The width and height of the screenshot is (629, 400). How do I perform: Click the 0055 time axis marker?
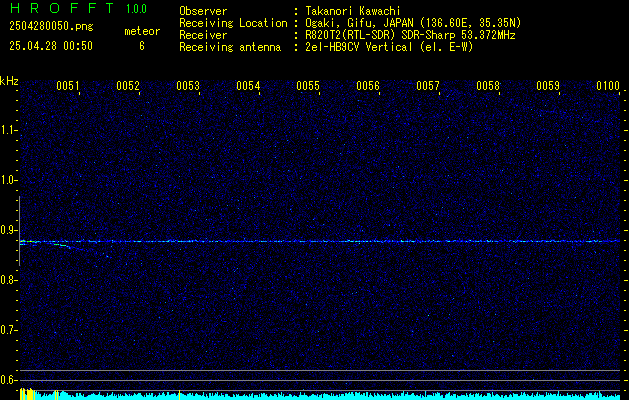pyautogui.click(x=308, y=86)
